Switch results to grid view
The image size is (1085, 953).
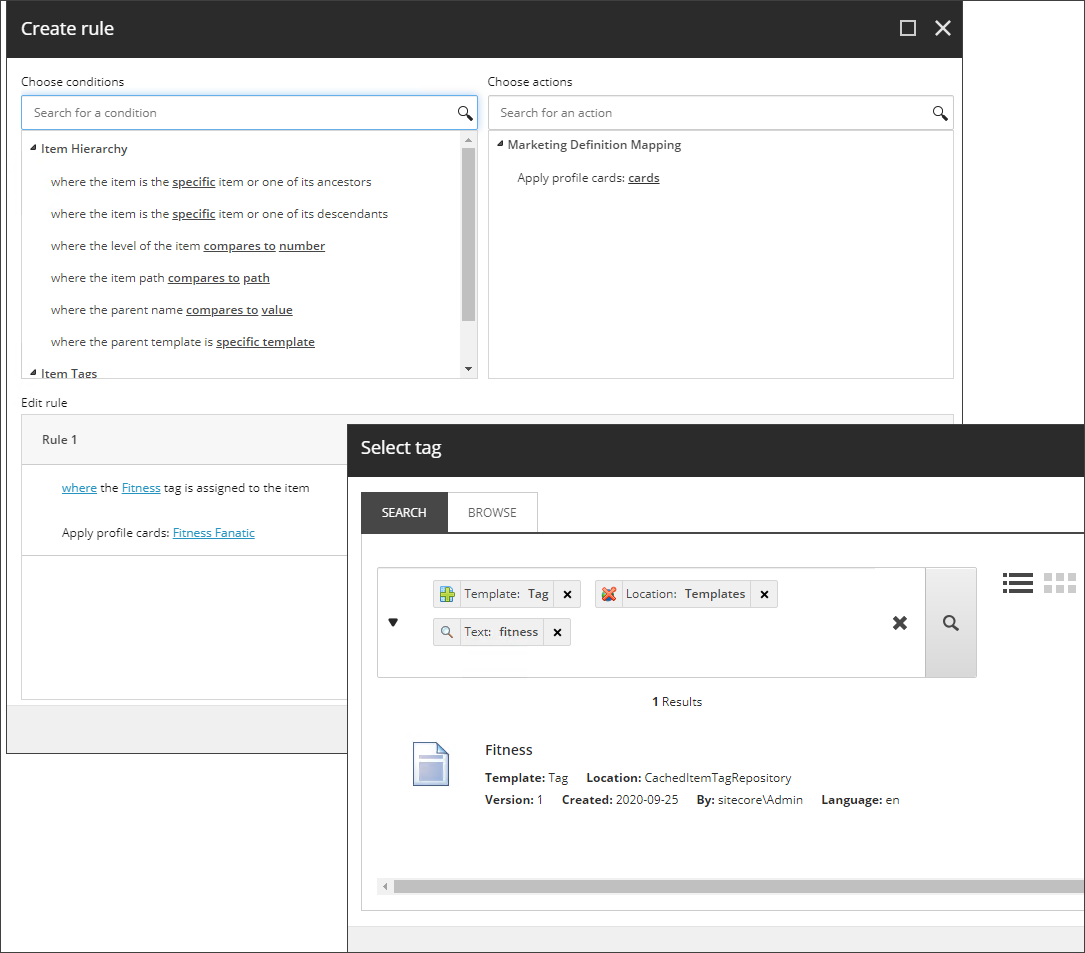tap(1060, 583)
